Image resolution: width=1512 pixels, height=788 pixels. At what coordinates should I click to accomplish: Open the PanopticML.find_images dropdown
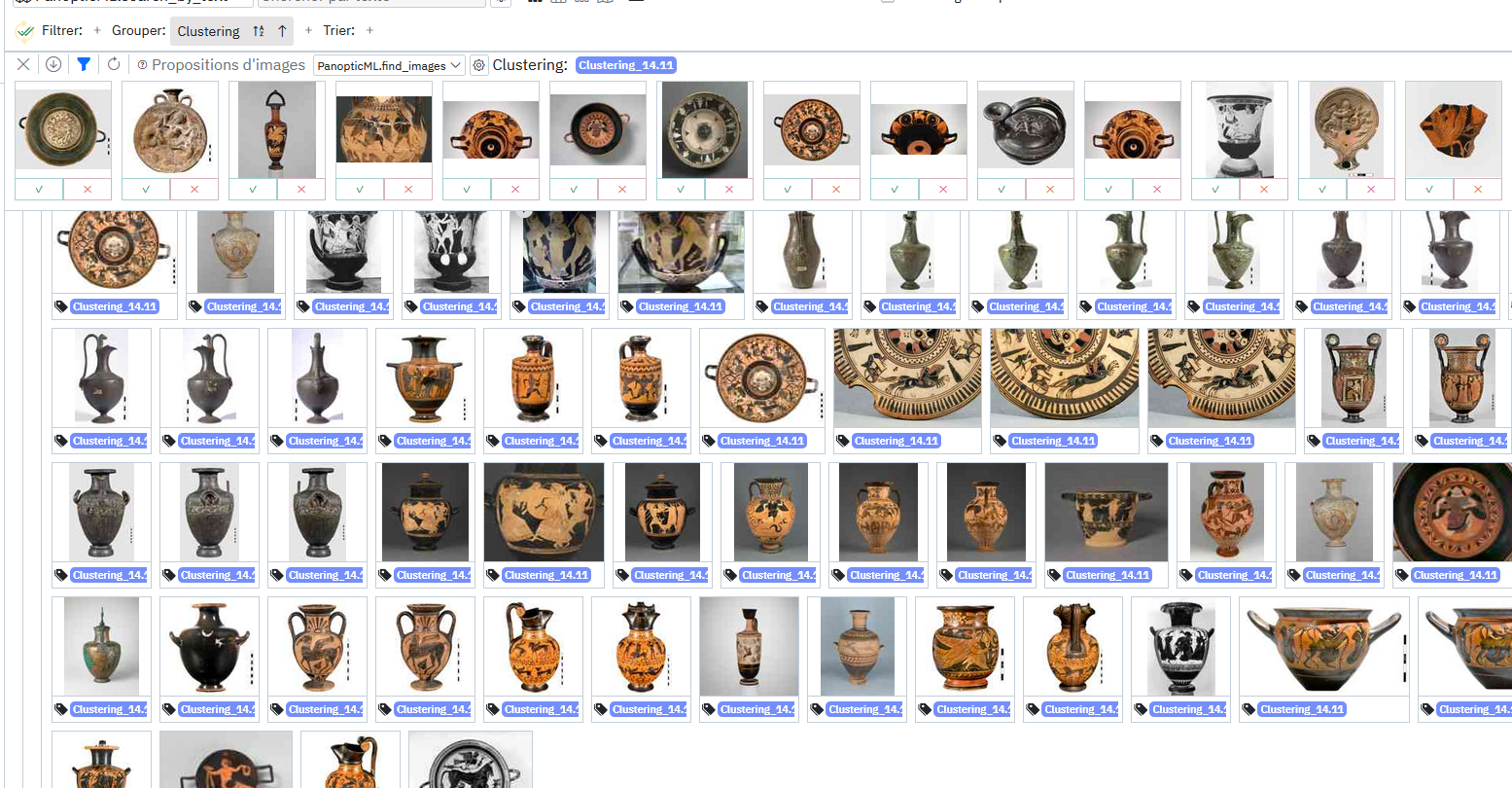(389, 65)
